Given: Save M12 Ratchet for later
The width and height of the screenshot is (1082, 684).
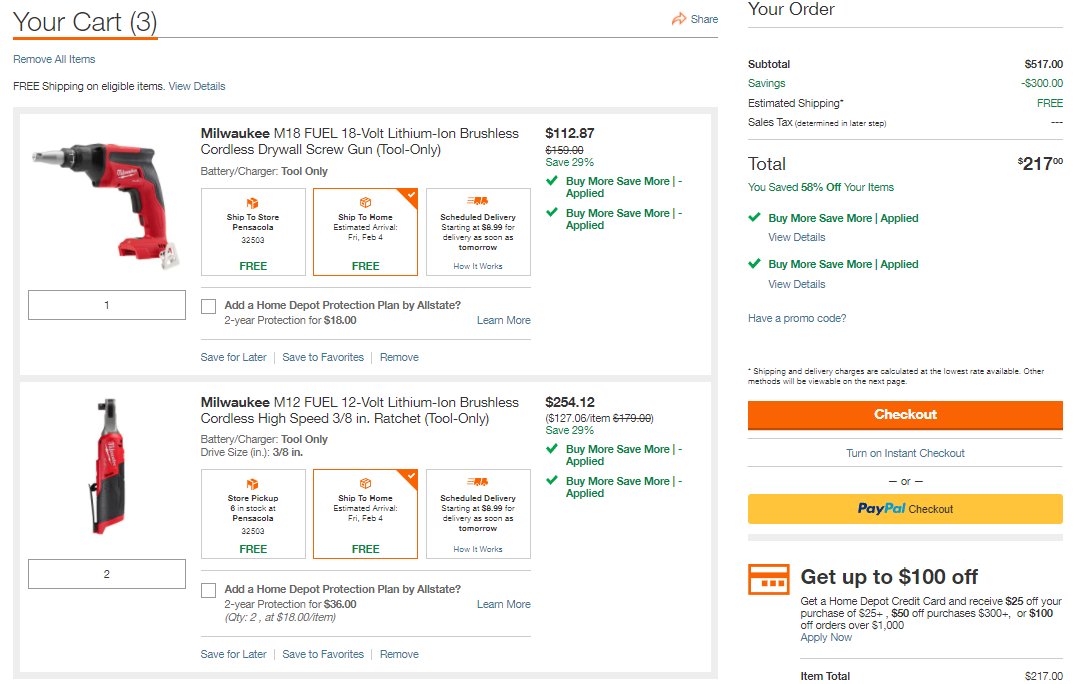Looking at the screenshot, I should click(233, 654).
